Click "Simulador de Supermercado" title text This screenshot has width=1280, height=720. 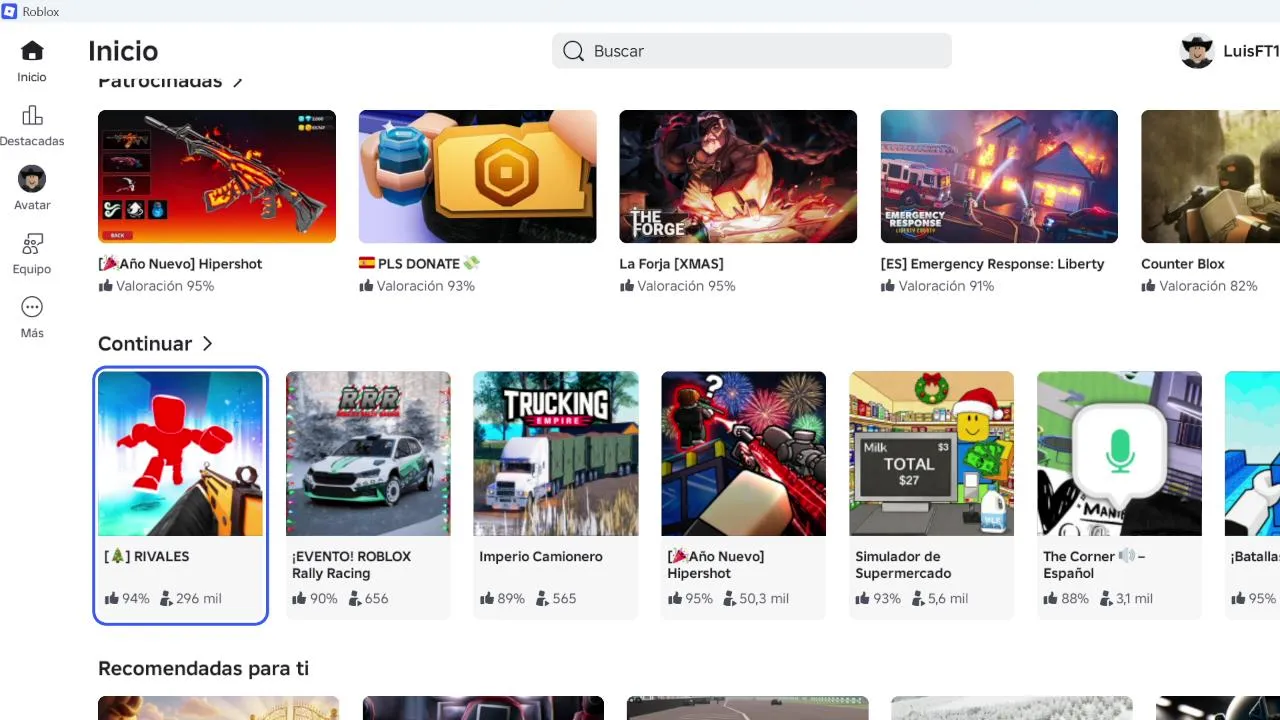point(903,565)
